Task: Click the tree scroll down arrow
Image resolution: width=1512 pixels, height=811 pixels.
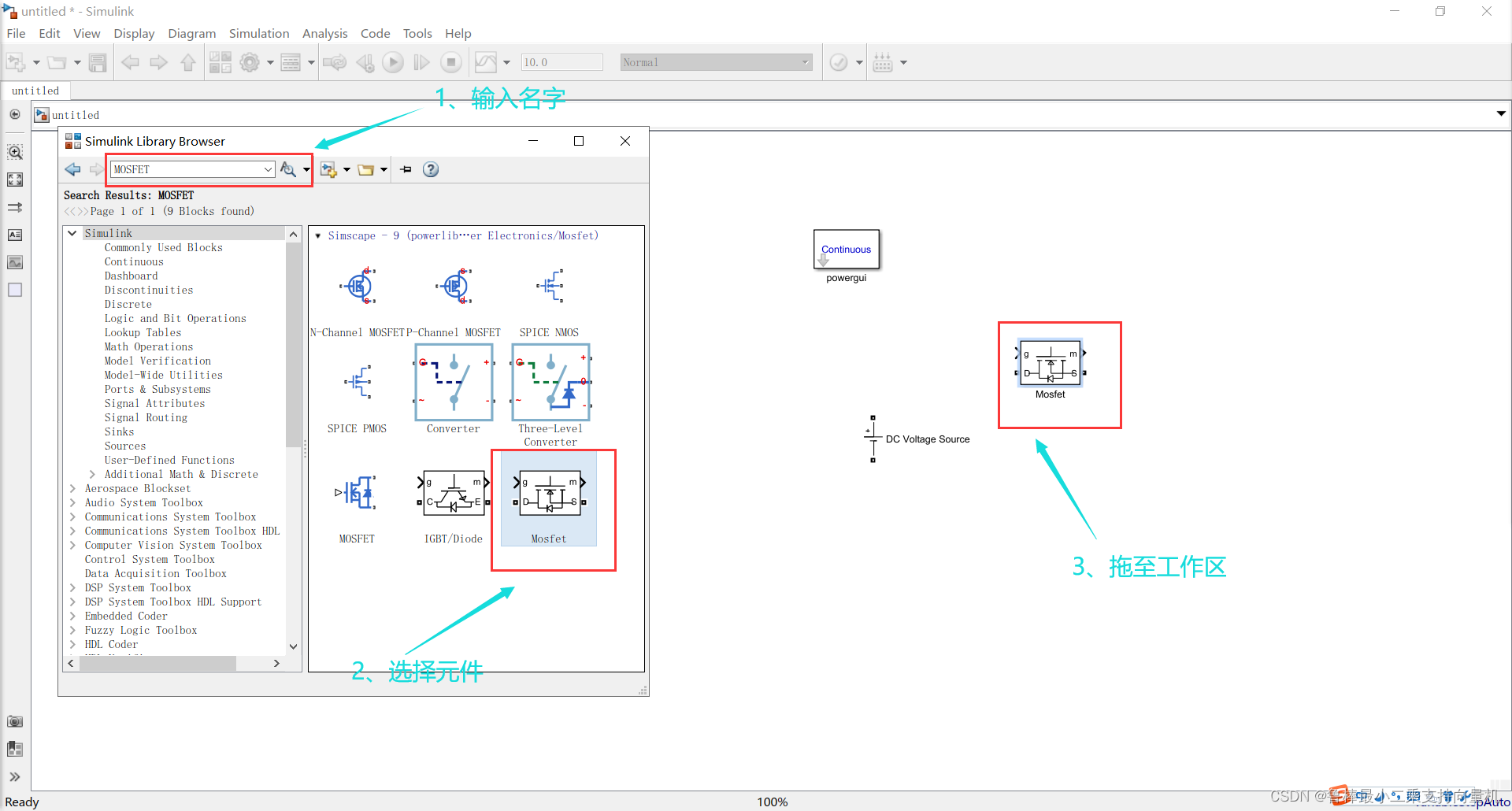Action: pyautogui.click(x=293, y=646)
